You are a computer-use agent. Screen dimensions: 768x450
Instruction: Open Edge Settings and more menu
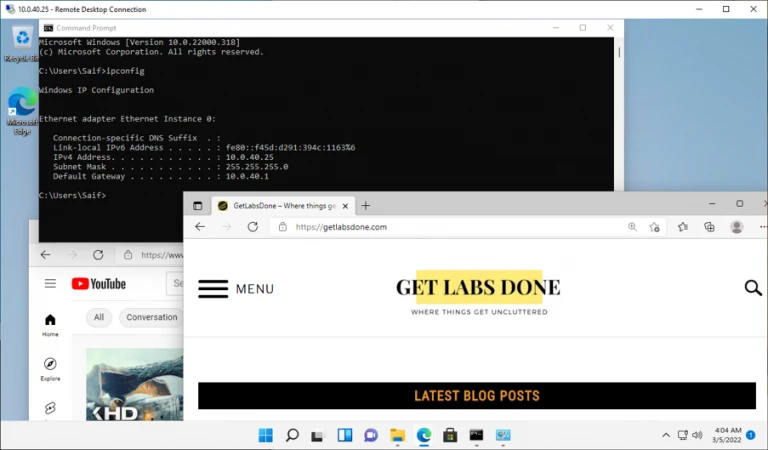coord(763,227)
